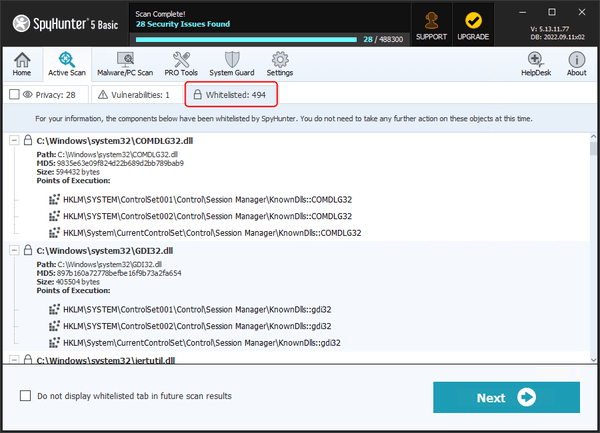
Task: Collapse the iertutil.dll tree entry
Action: coord(14,359)
